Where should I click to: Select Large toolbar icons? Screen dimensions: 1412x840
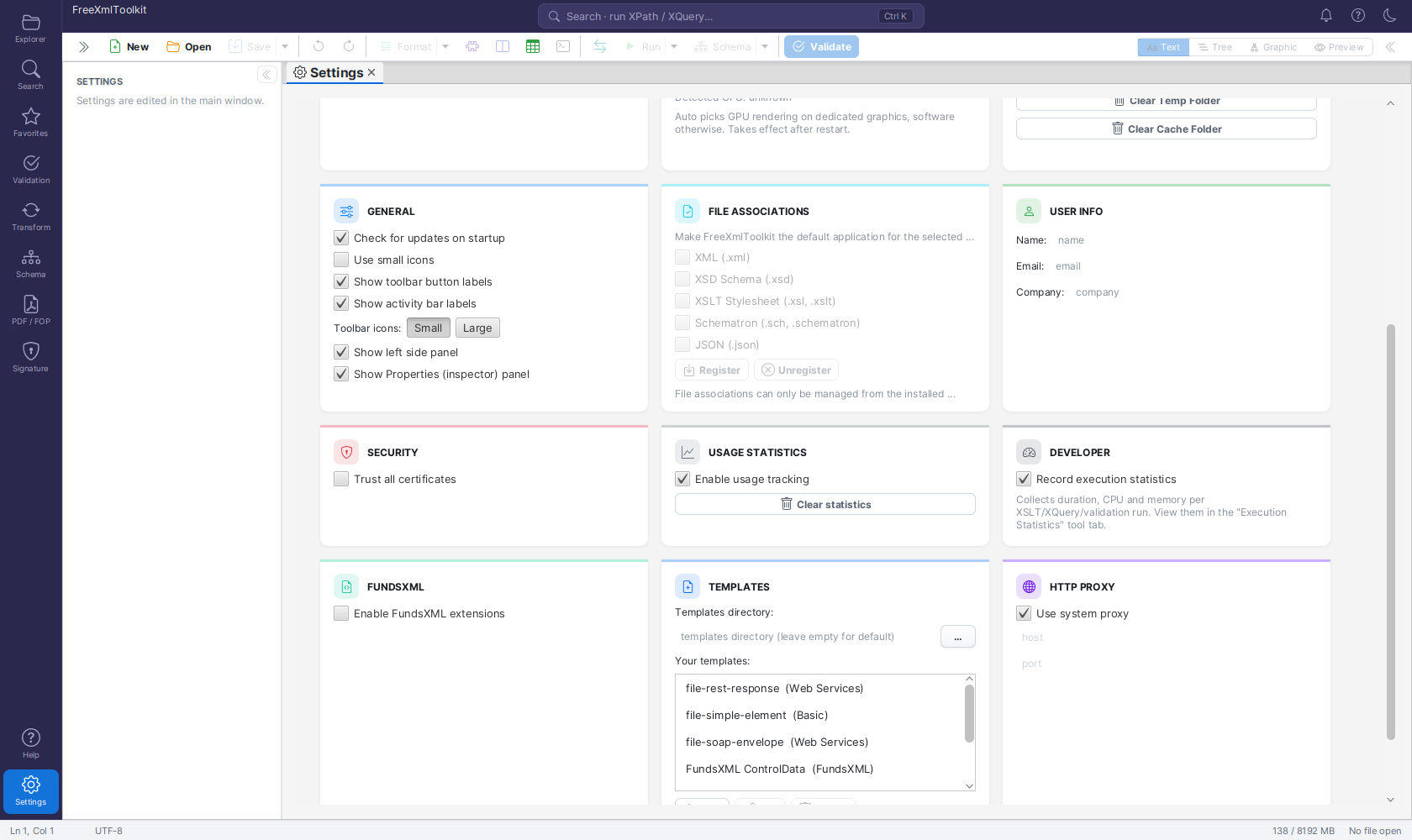(x=477, y=328)
